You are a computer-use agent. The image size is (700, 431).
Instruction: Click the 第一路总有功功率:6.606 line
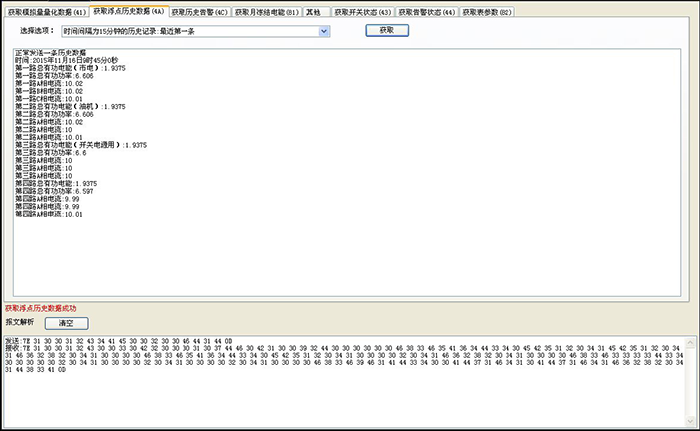(54, 76)
